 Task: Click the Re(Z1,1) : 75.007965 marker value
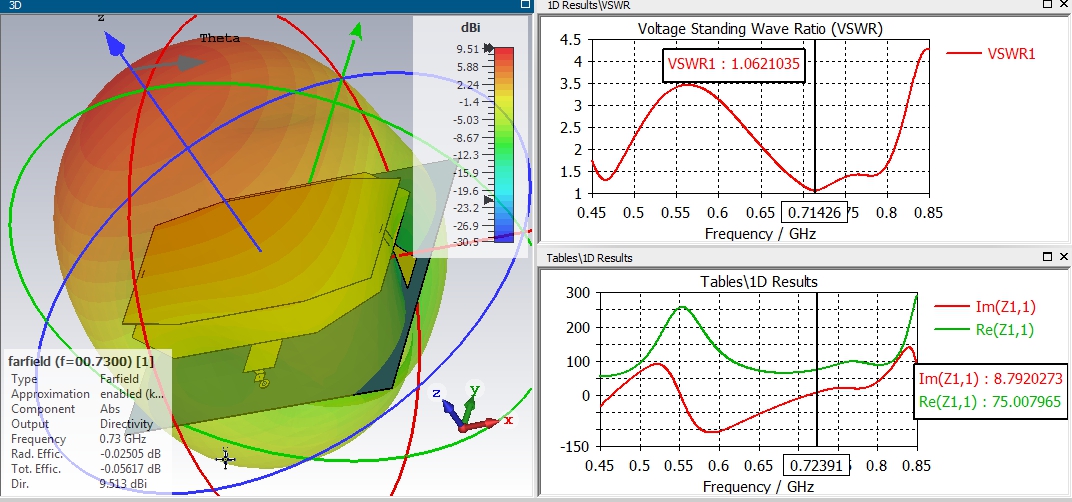click(x=990, y=401)
